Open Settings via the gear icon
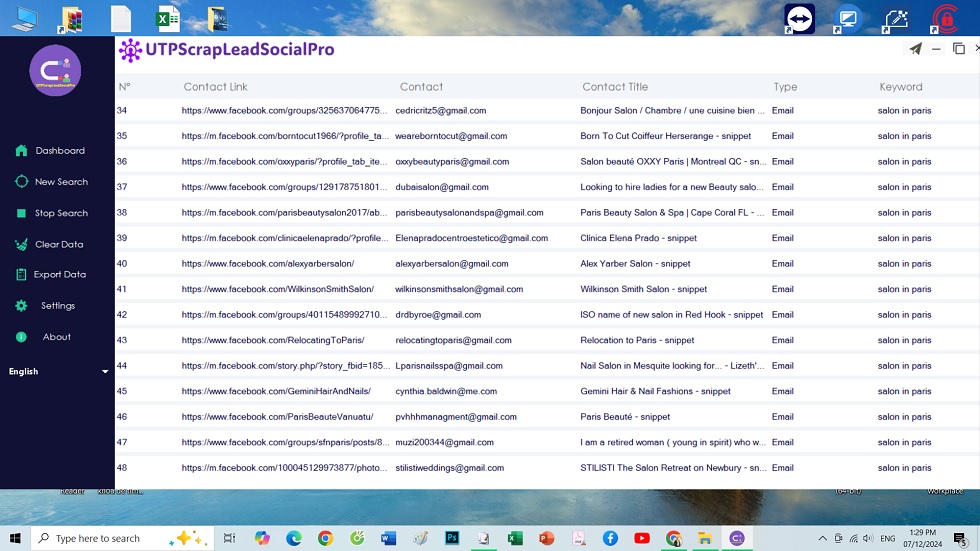The width and height of the screenshot is (980, 551). [x=21, y=306]
